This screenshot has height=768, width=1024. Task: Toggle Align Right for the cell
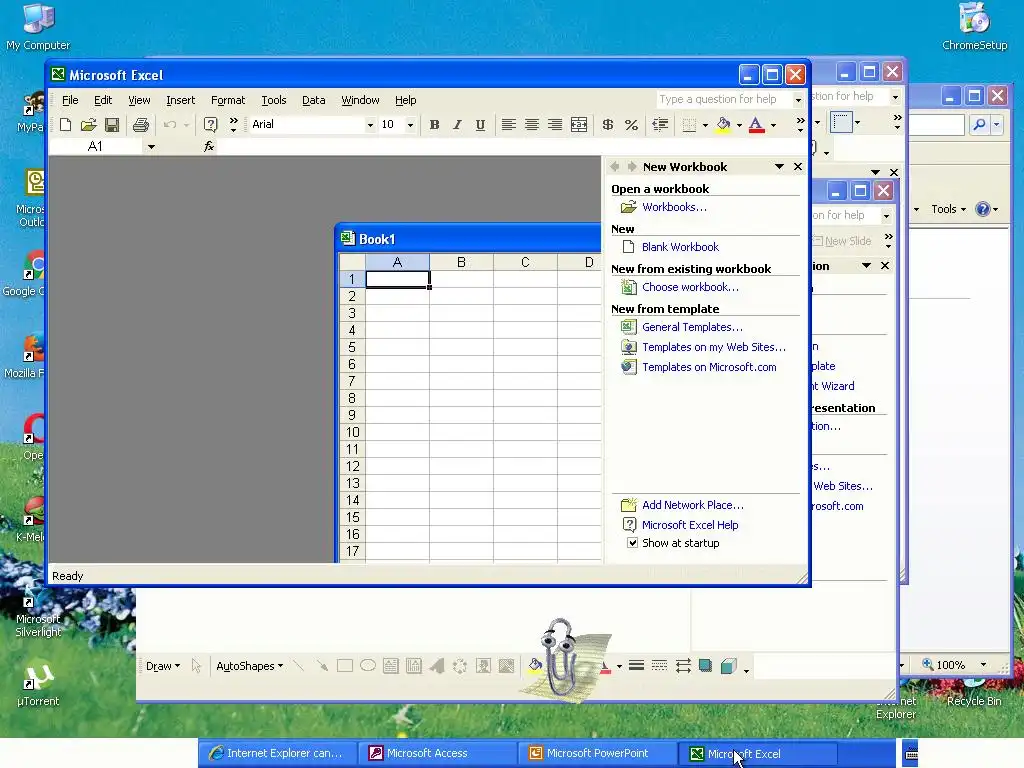point(554,125)
